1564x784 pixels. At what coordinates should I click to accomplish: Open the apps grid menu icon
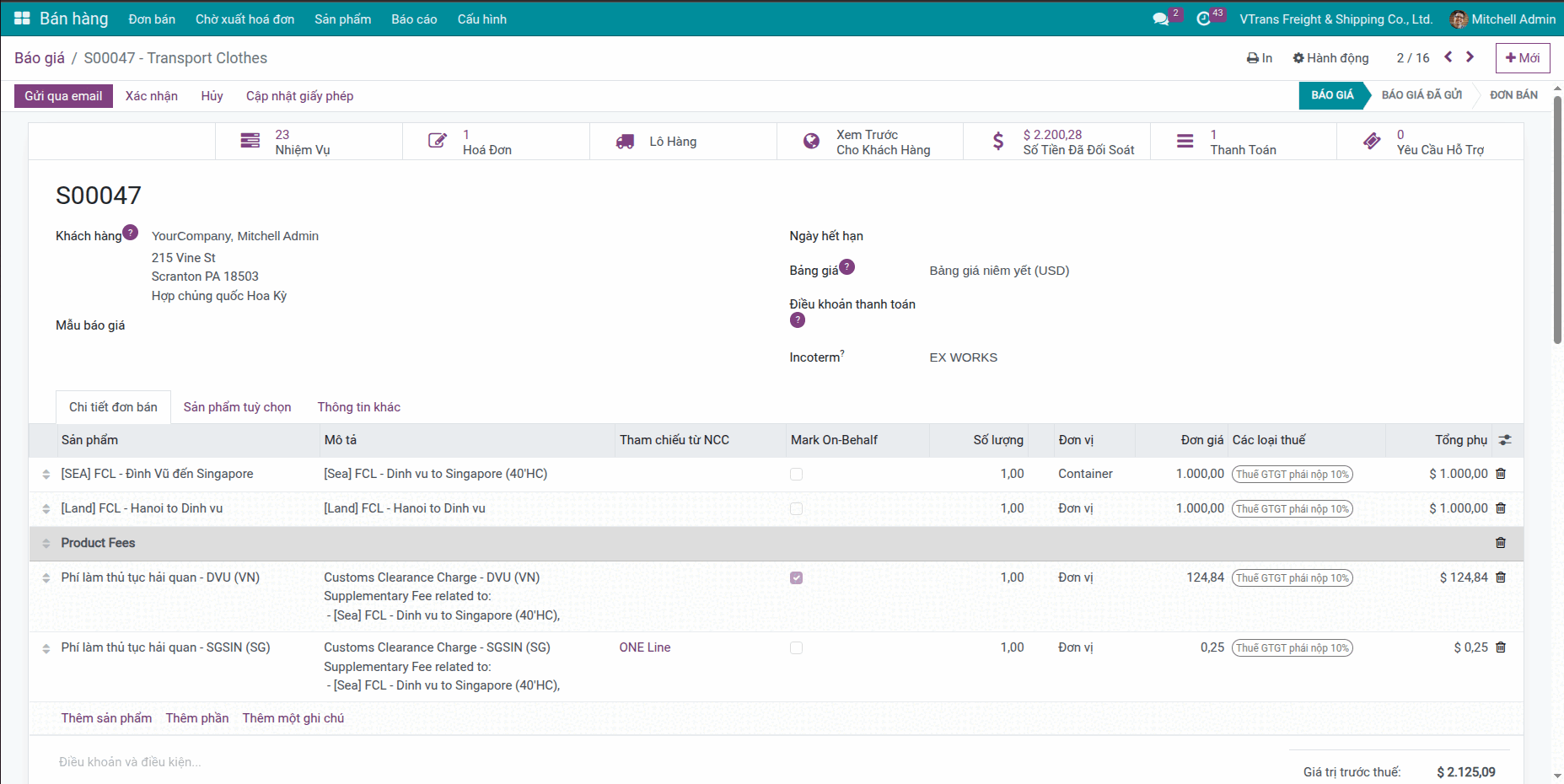point(22,19)
